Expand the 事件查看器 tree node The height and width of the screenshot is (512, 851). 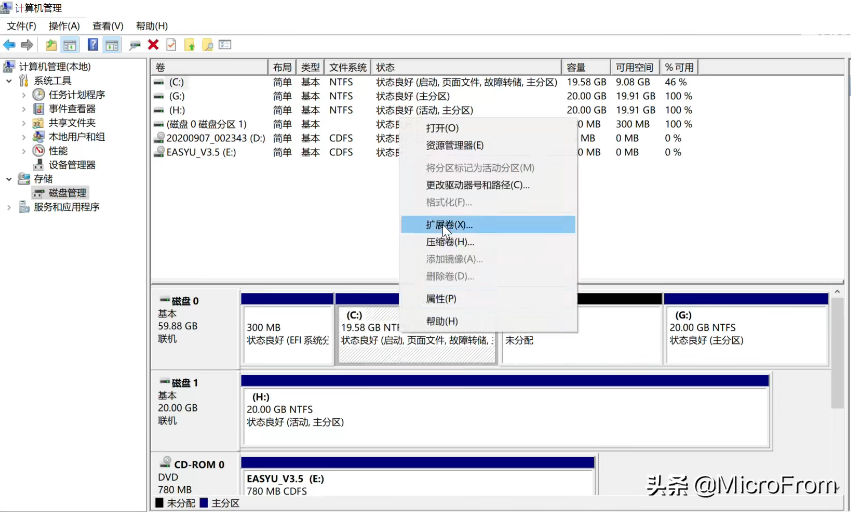tap(23, 109)
